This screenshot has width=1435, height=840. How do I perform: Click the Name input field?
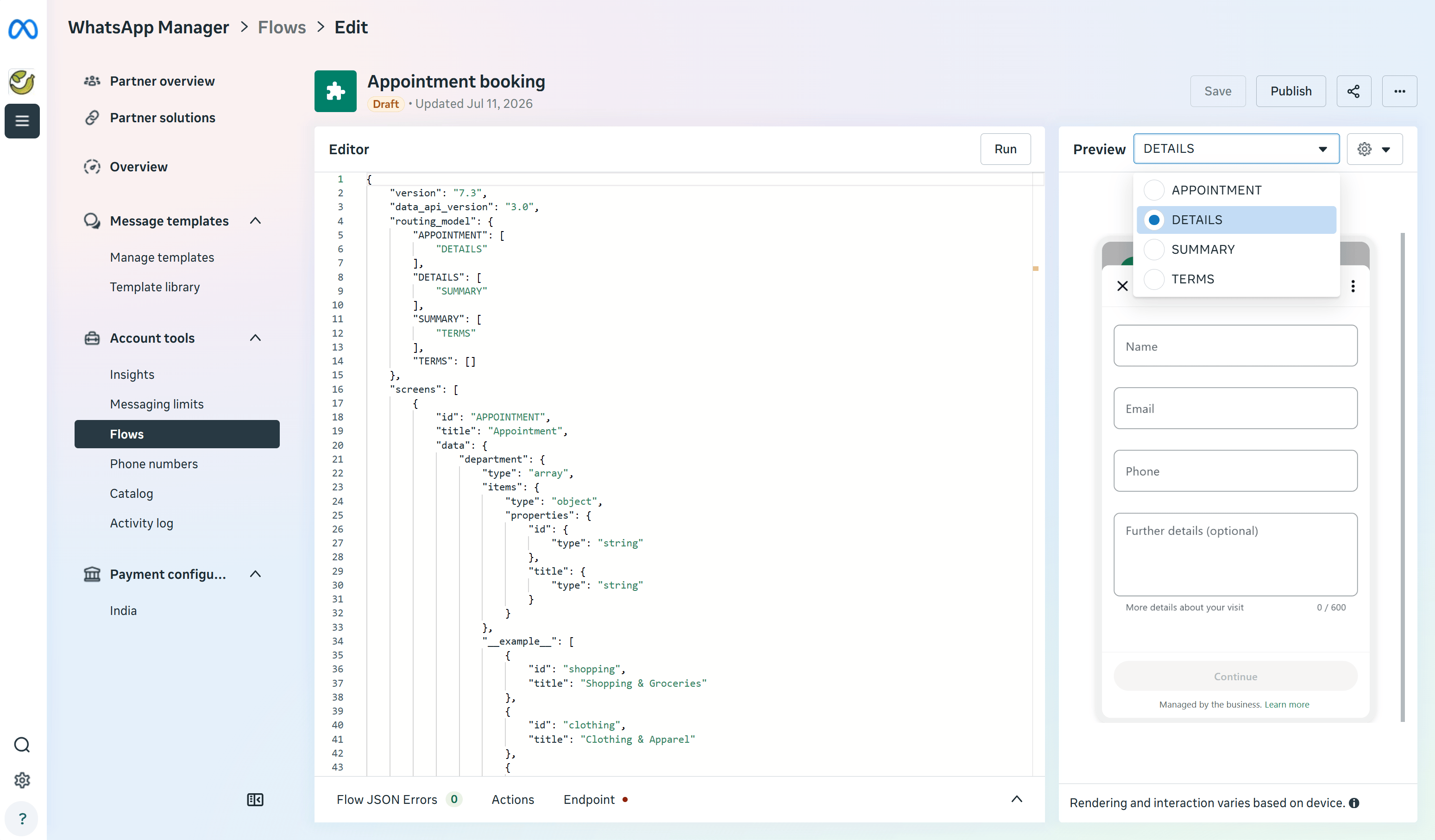[x=1235, y=346]
